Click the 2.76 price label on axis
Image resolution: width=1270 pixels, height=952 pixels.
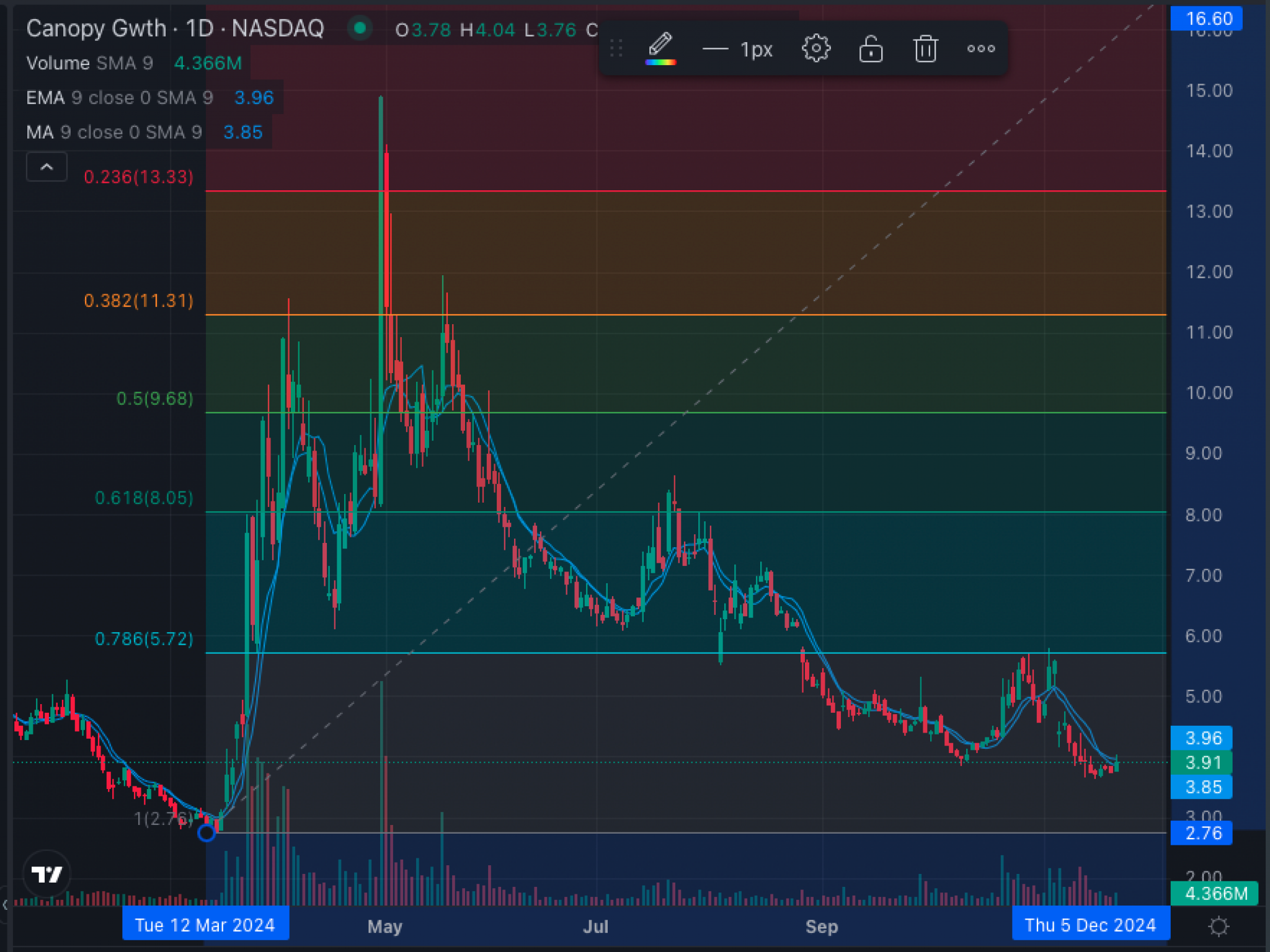1201,833
